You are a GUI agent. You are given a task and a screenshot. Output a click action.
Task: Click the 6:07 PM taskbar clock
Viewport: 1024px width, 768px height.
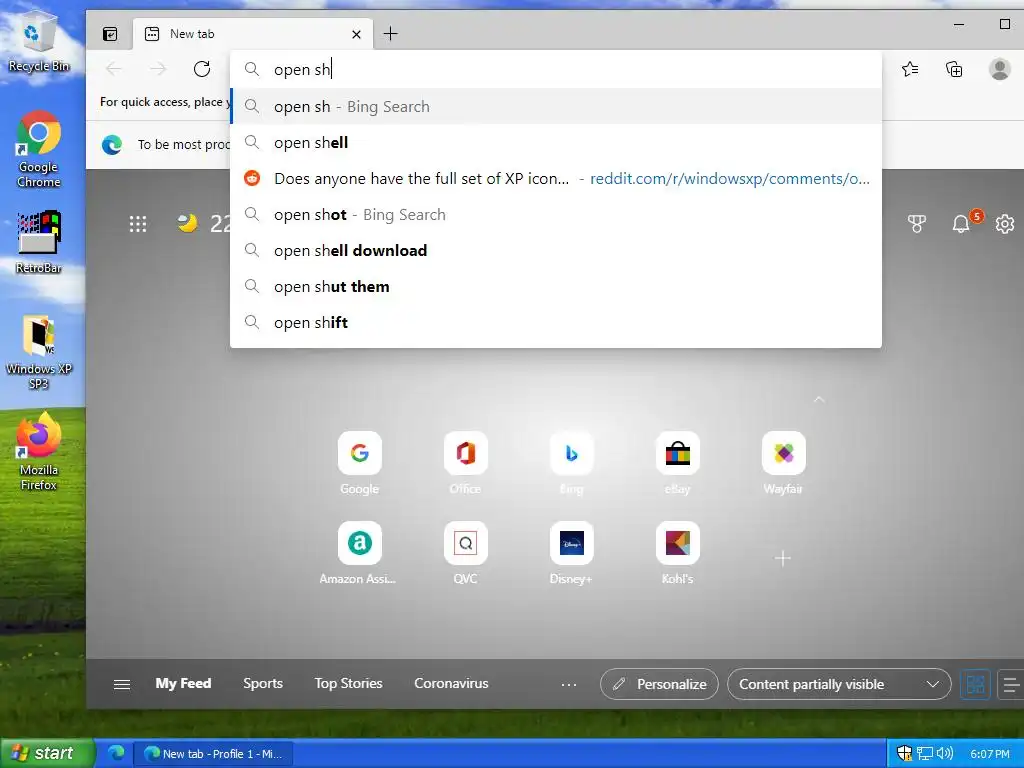tap(989, 754)
